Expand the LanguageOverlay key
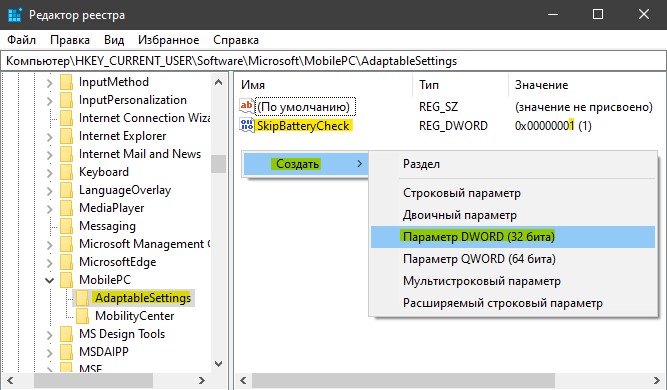This screenshot has width=667, height=390. [50, 191]
